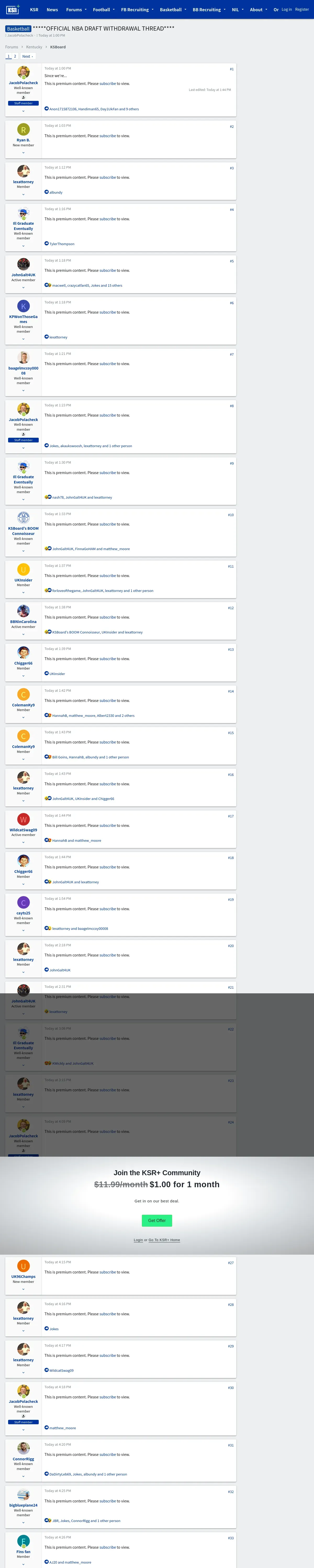
Task: Click the KSR+ logo
Action: [13, 9]
